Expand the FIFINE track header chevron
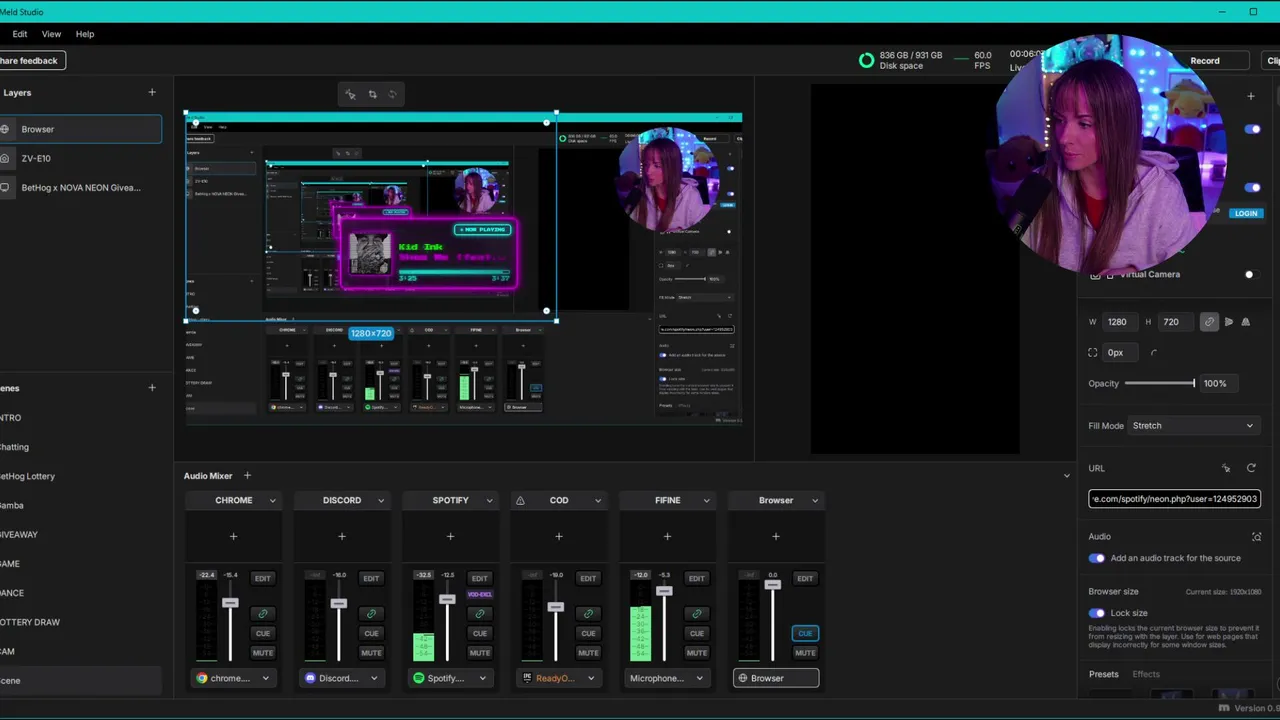The image size is (1280, 720). coord(706,500)
